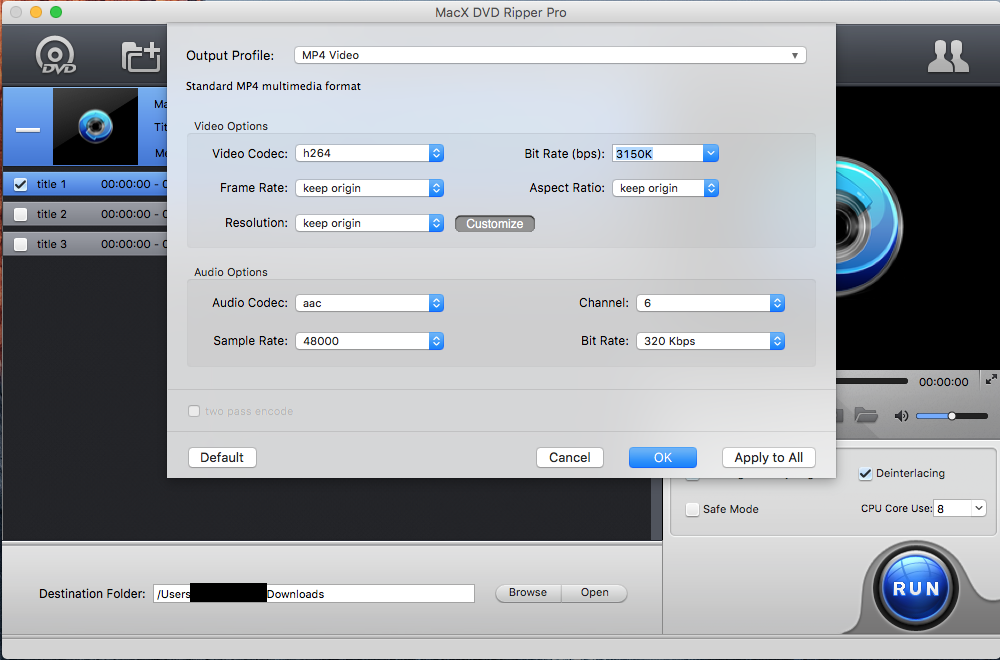Image resolution: width=1000 pixels, height=660 pixels.
Task: Click the add folder icon in toolbar
Action: pos(141,56)
